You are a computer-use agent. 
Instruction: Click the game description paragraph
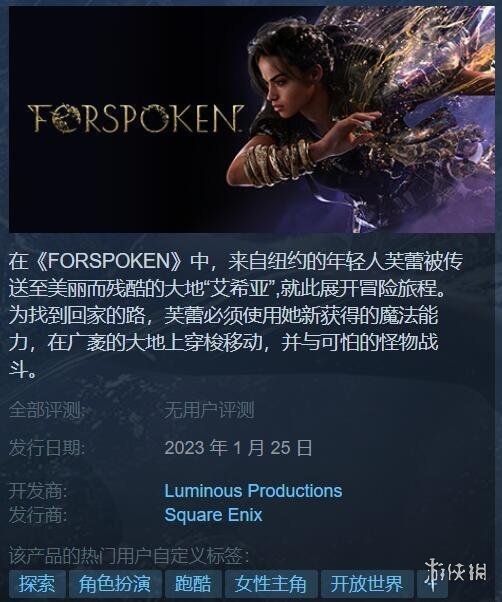tap(235, 315)
